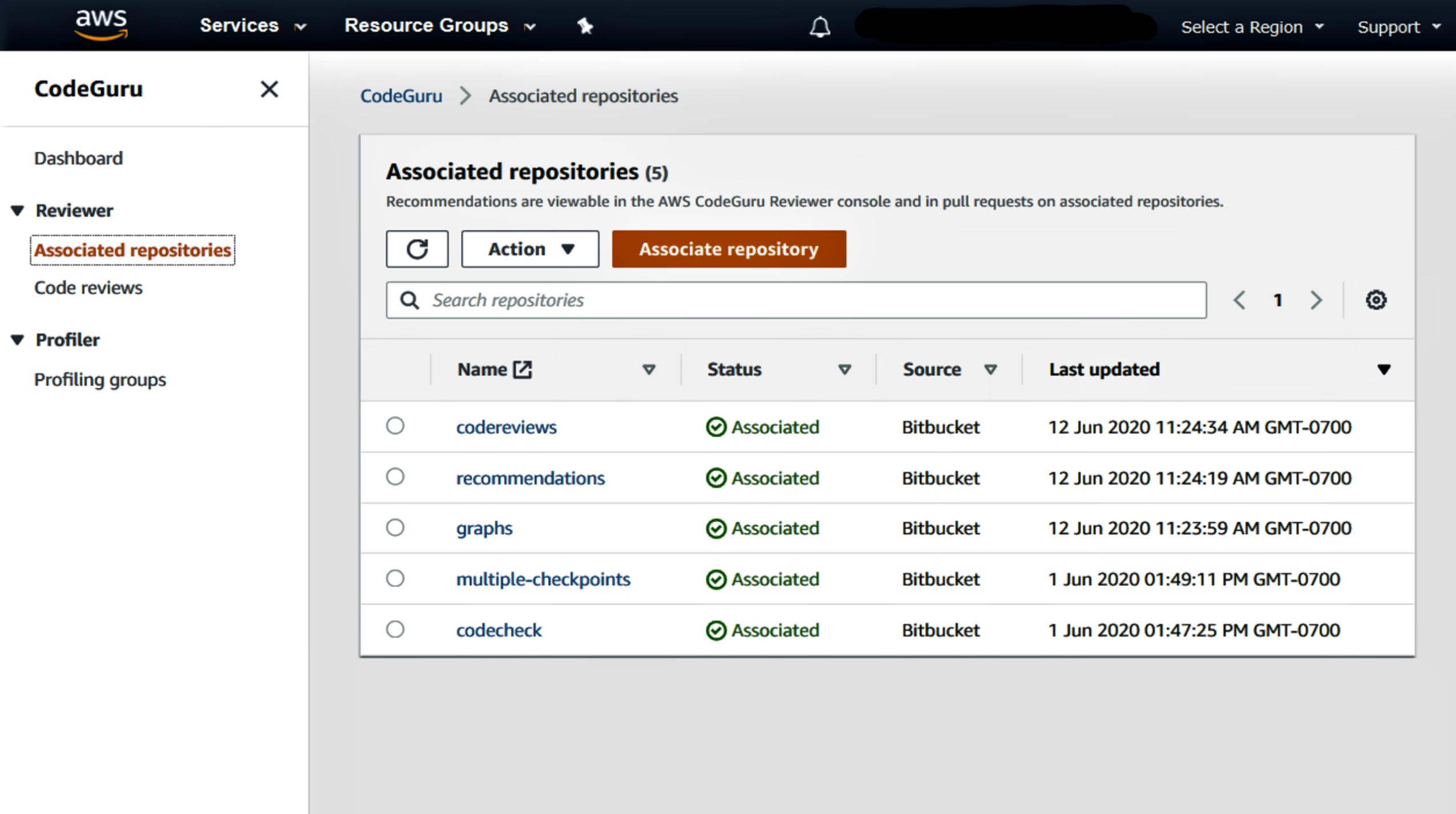
Task: Select the graphs repository radio button
Action: coord(395,527)
